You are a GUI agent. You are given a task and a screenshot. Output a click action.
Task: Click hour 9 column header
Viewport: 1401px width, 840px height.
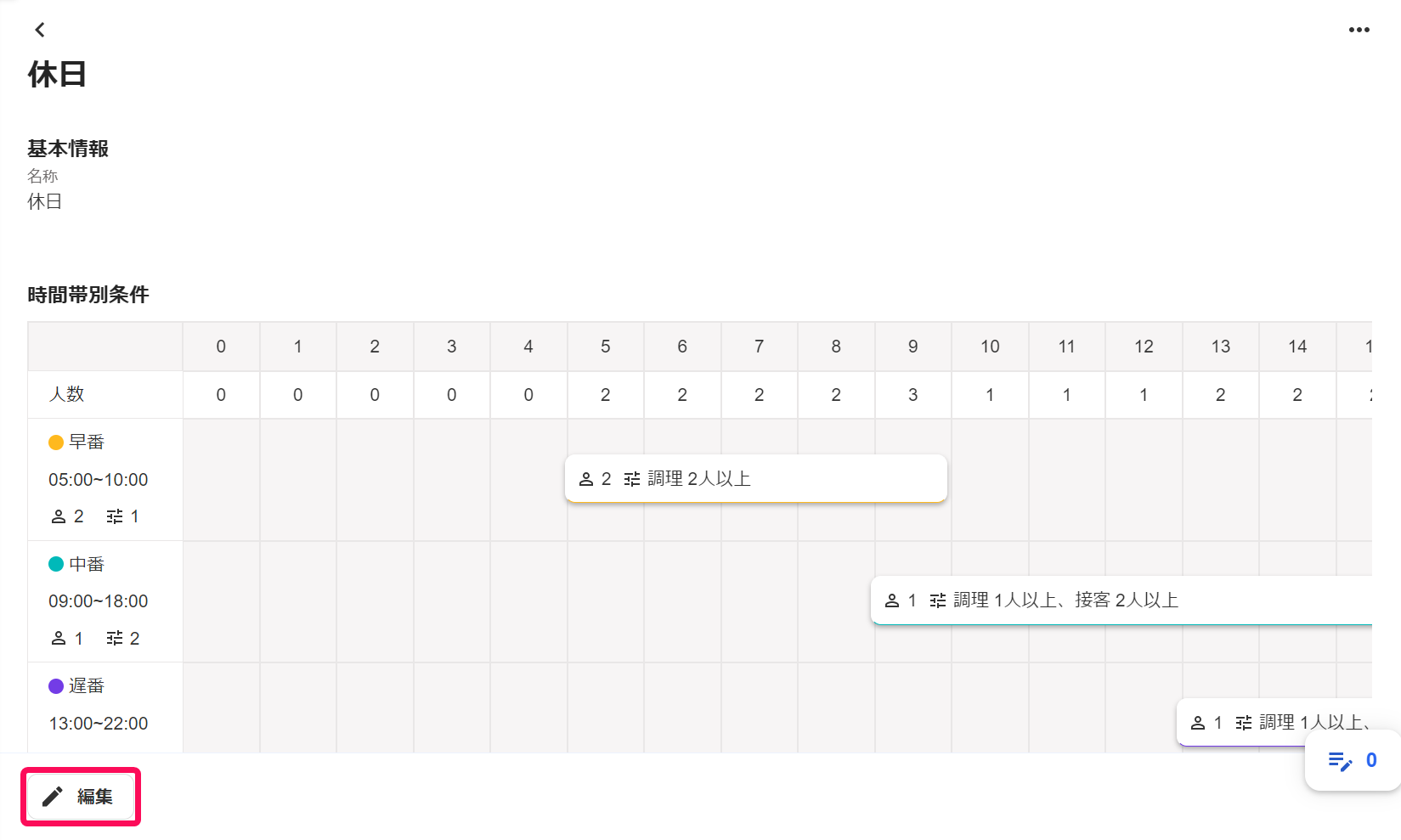(x=912, y=347)
